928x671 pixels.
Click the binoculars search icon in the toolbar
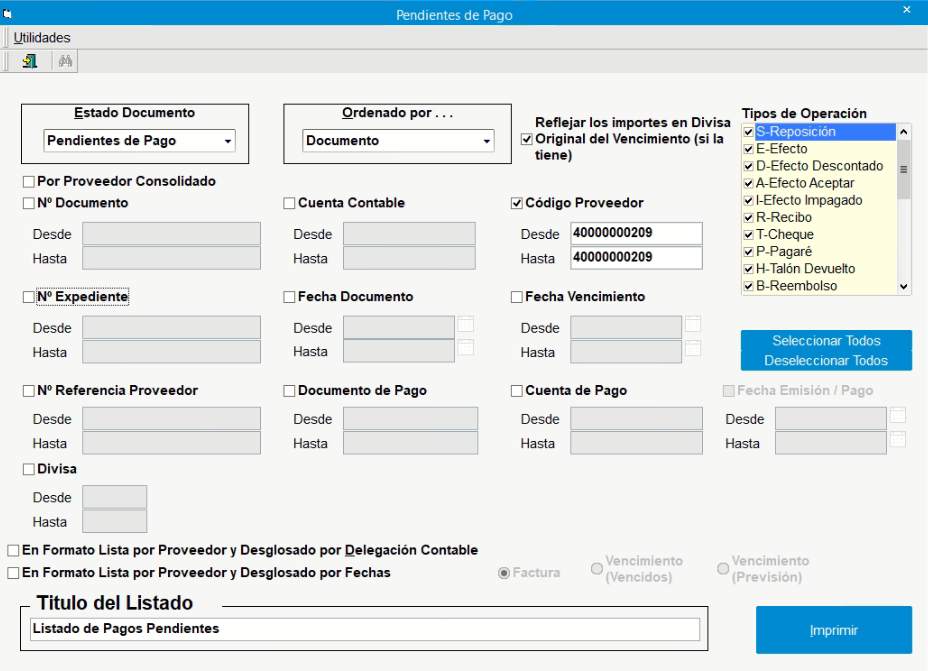coord(65,61)
